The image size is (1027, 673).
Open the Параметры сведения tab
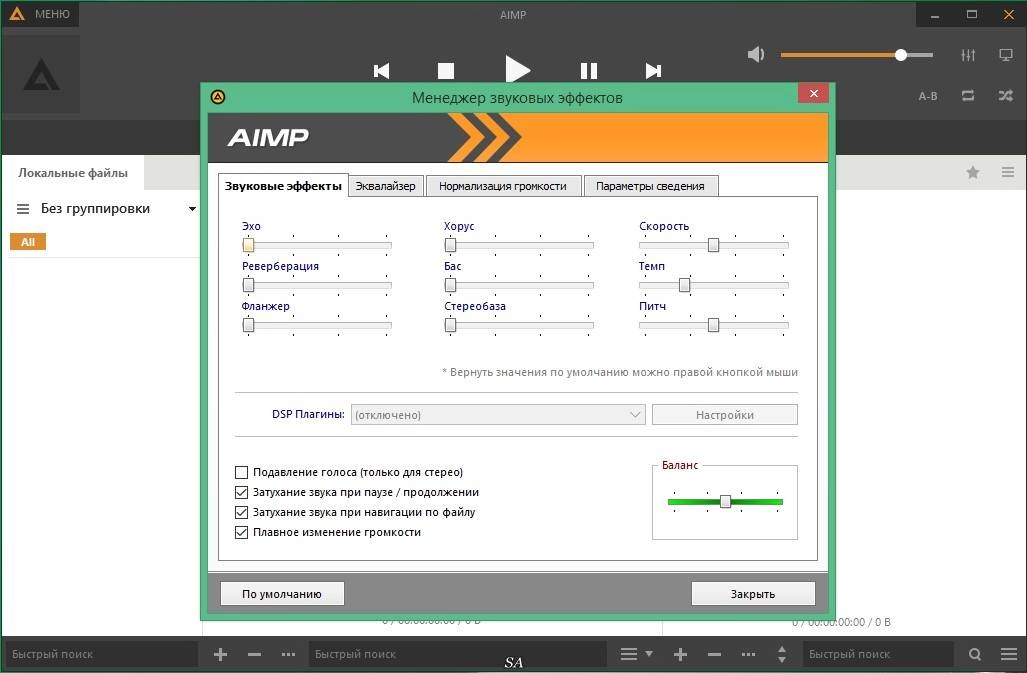point(650,186)
